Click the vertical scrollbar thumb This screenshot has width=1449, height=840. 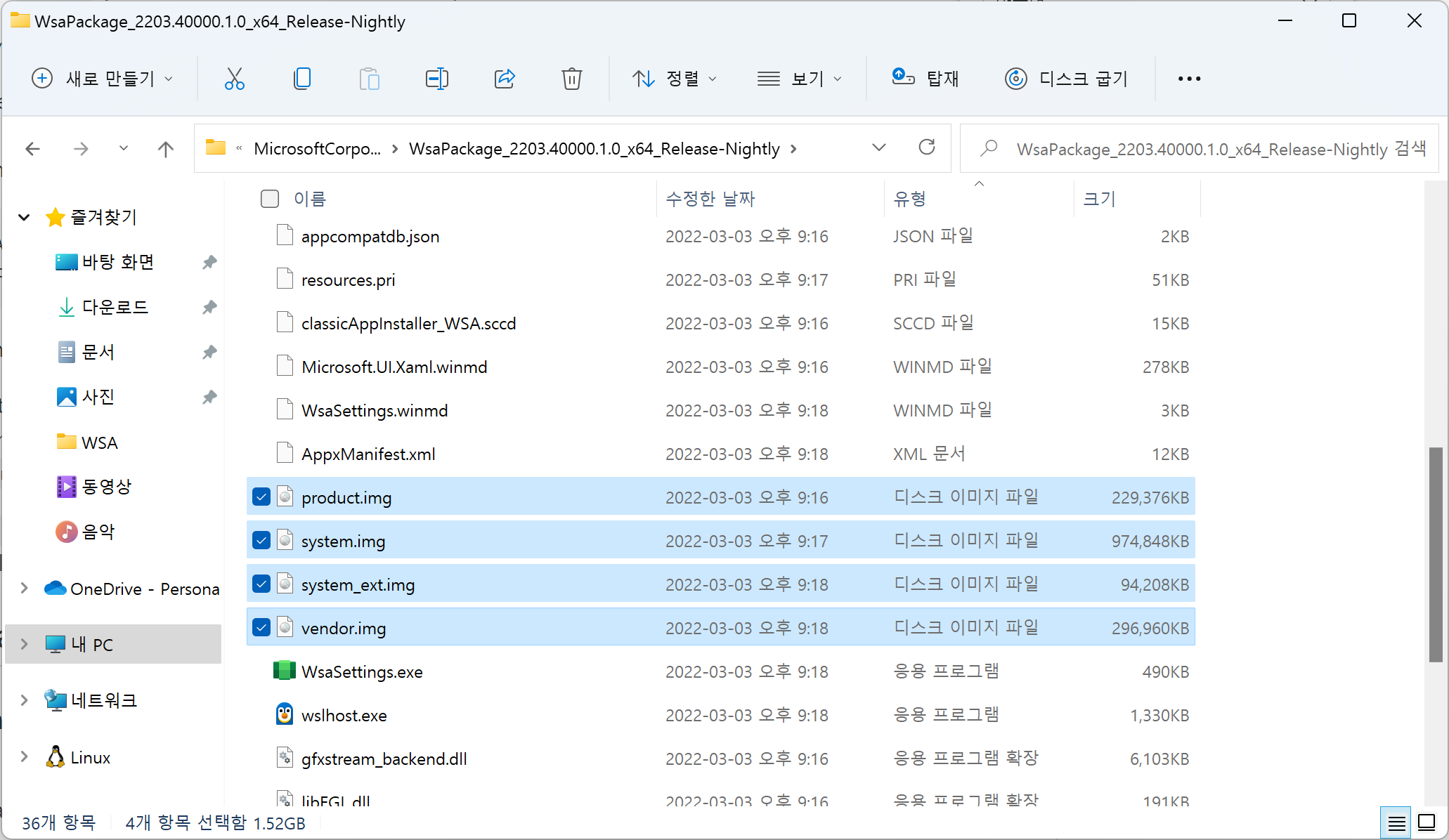(x=1436, y=555)
